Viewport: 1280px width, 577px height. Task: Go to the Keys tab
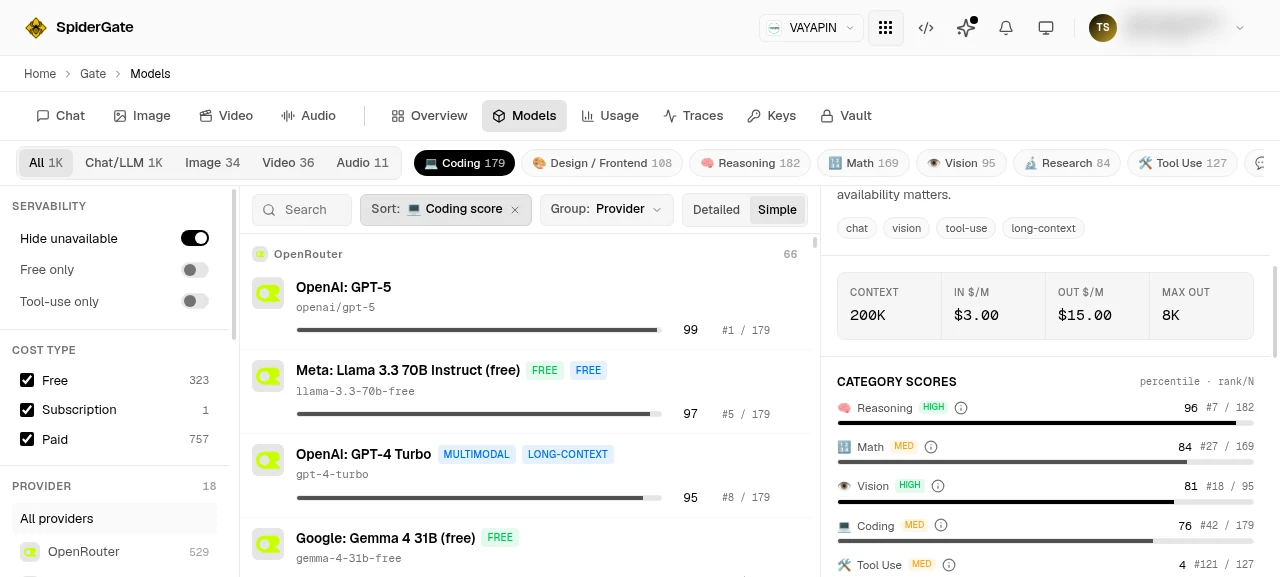coord(772,116)
